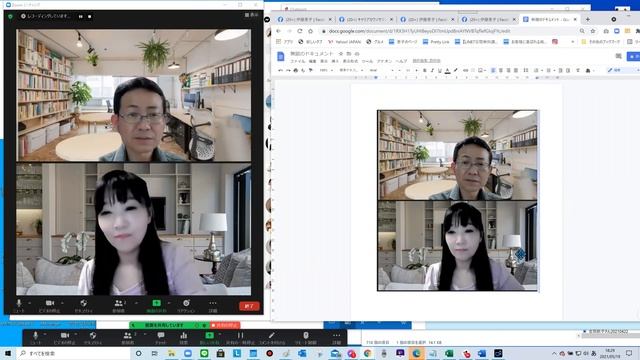Open last edit history link in Docs
The height and width of the screenshot is (360, 640).
pos(426,61)
